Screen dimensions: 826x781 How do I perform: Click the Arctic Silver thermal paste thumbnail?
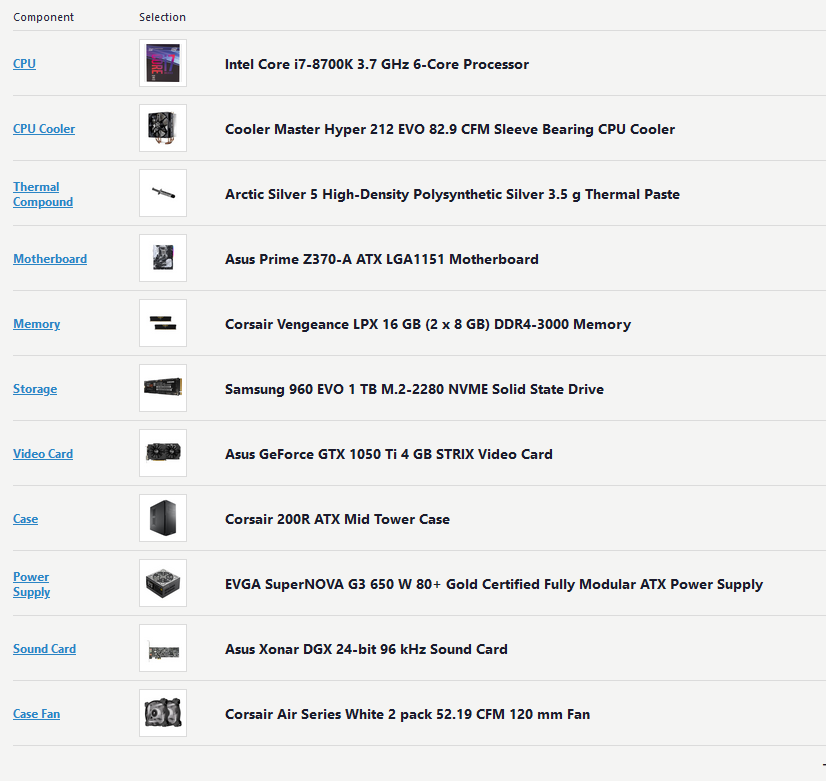pyautogui.click(x=163, y=193)
